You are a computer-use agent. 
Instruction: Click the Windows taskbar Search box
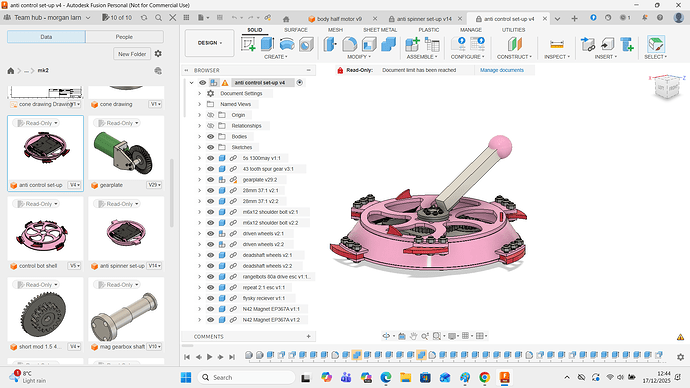(246, 377)
